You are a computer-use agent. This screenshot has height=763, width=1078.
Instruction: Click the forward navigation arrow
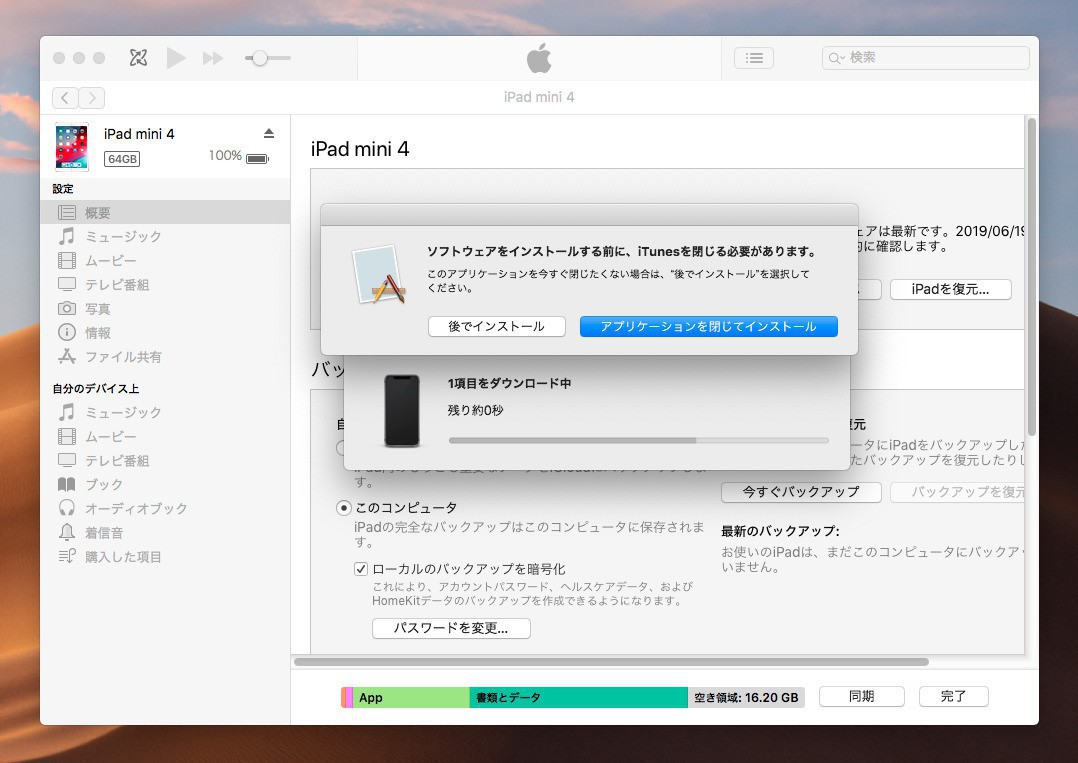pyautogui.click(x=92, y=97)
